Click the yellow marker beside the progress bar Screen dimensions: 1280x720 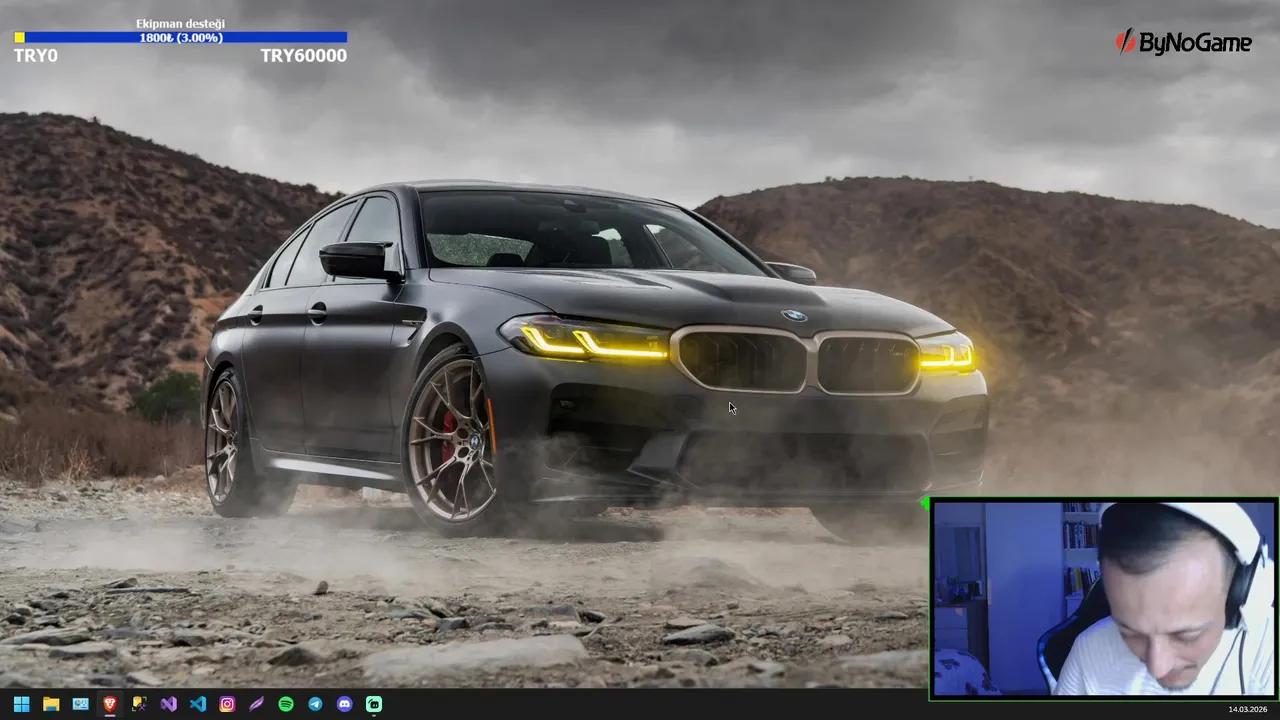click(19, 37)
